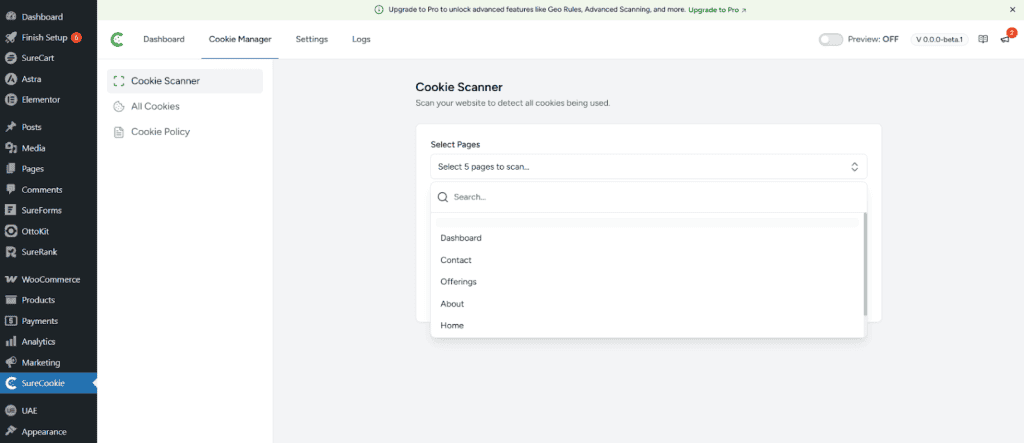The image size is (1024, 443).
Task: Dismiss the upgrade banner
Action: pyautogui.click(x=1012, y=10)
